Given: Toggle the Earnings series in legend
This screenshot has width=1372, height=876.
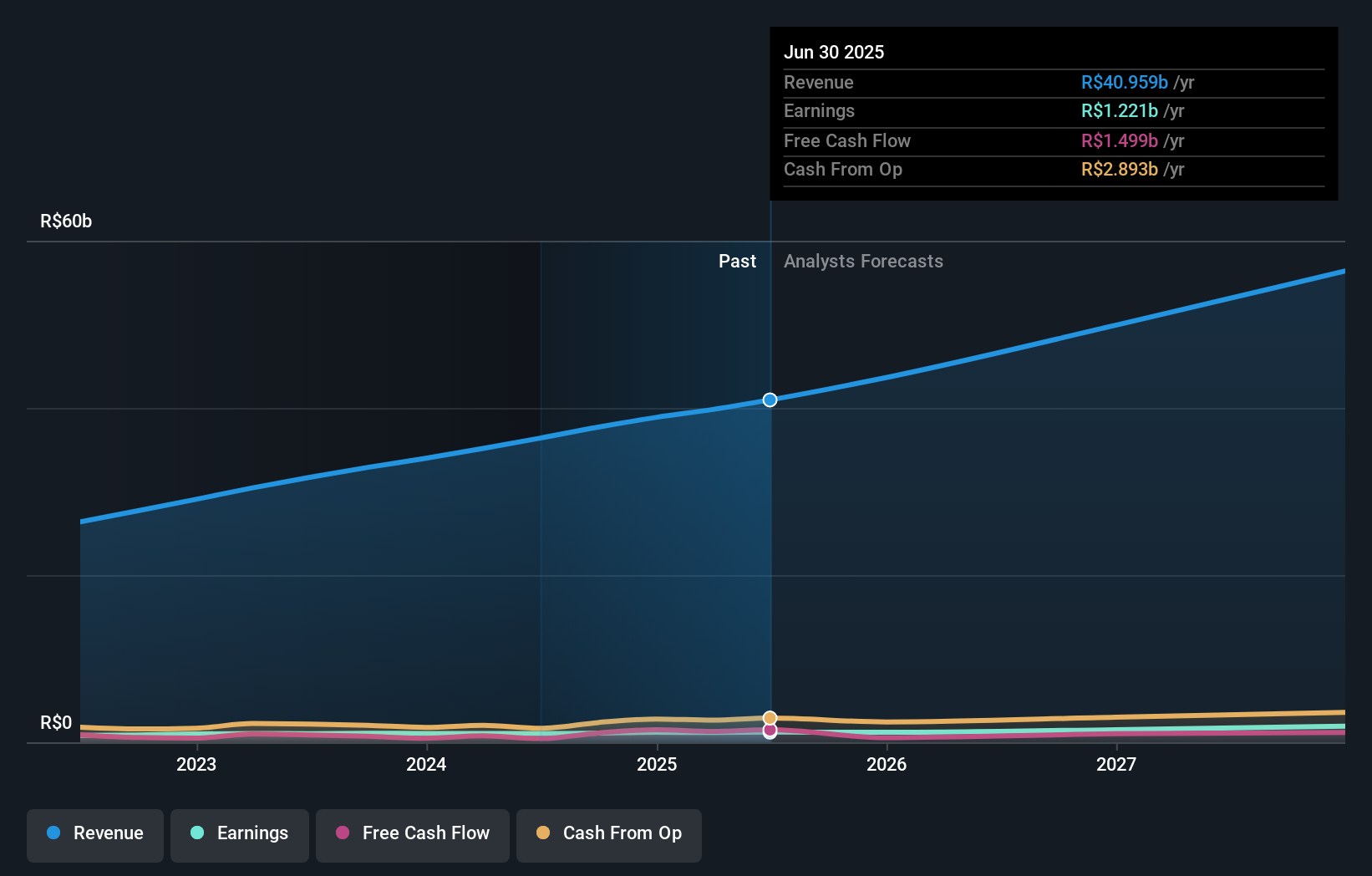Looking at the screenshot, I should tap(240, 835).
